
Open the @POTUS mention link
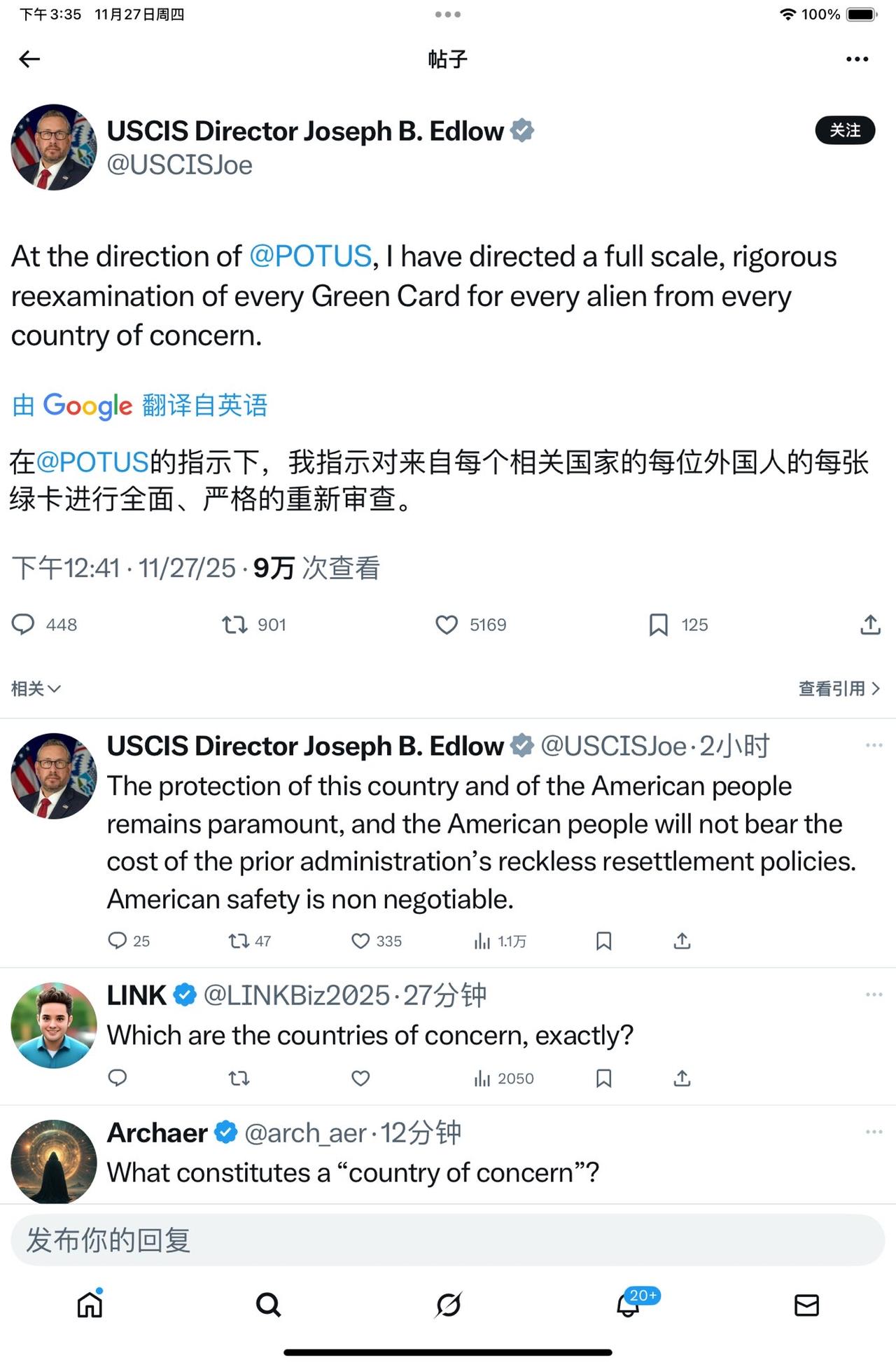[x=310, y=256]
